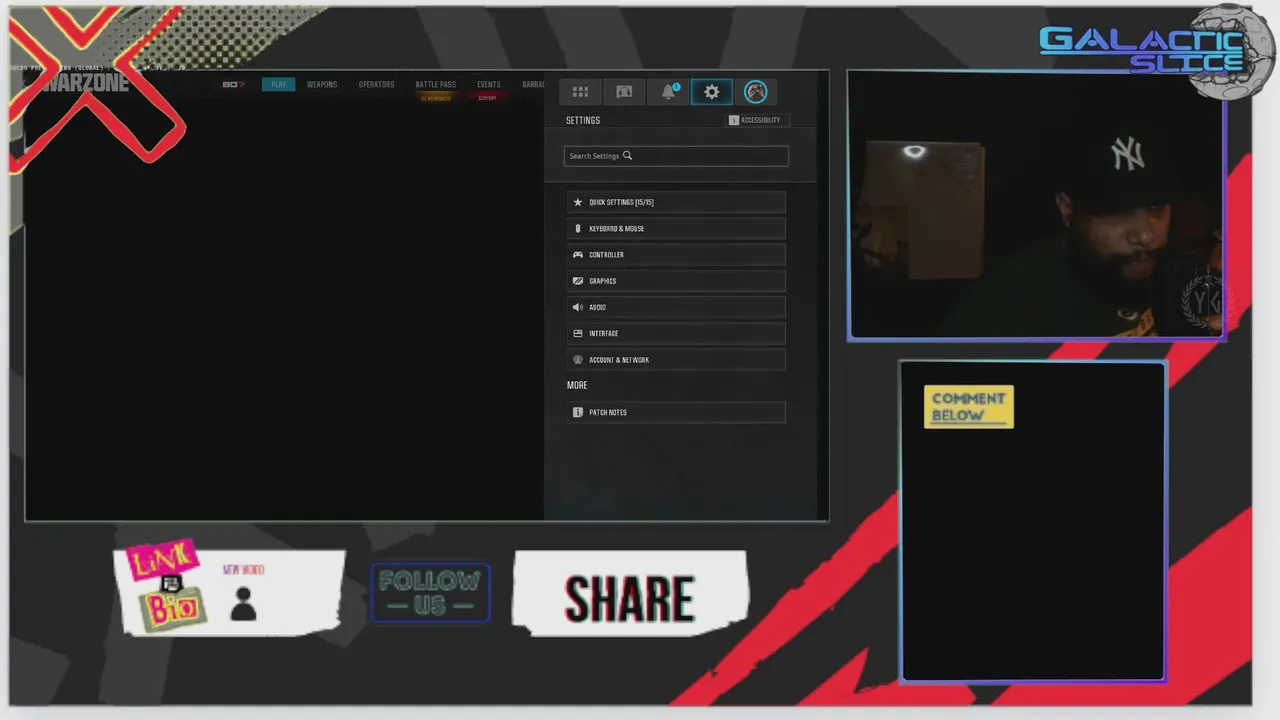Switch to the Battle Pass tab
This screenshot has height=720, width=1280.
[436, 85]
